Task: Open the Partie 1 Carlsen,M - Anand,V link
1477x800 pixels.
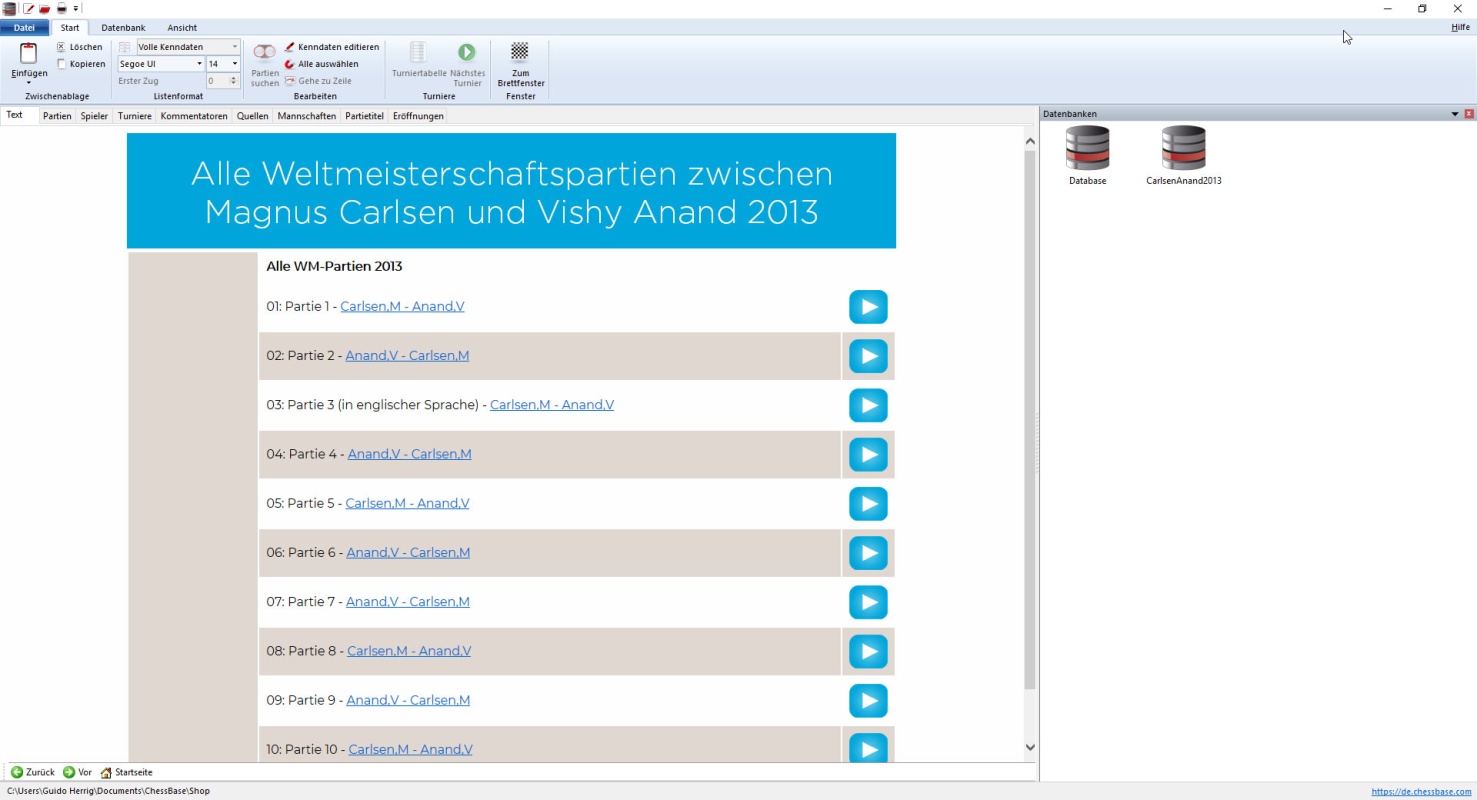Action: tap(402, 306)
